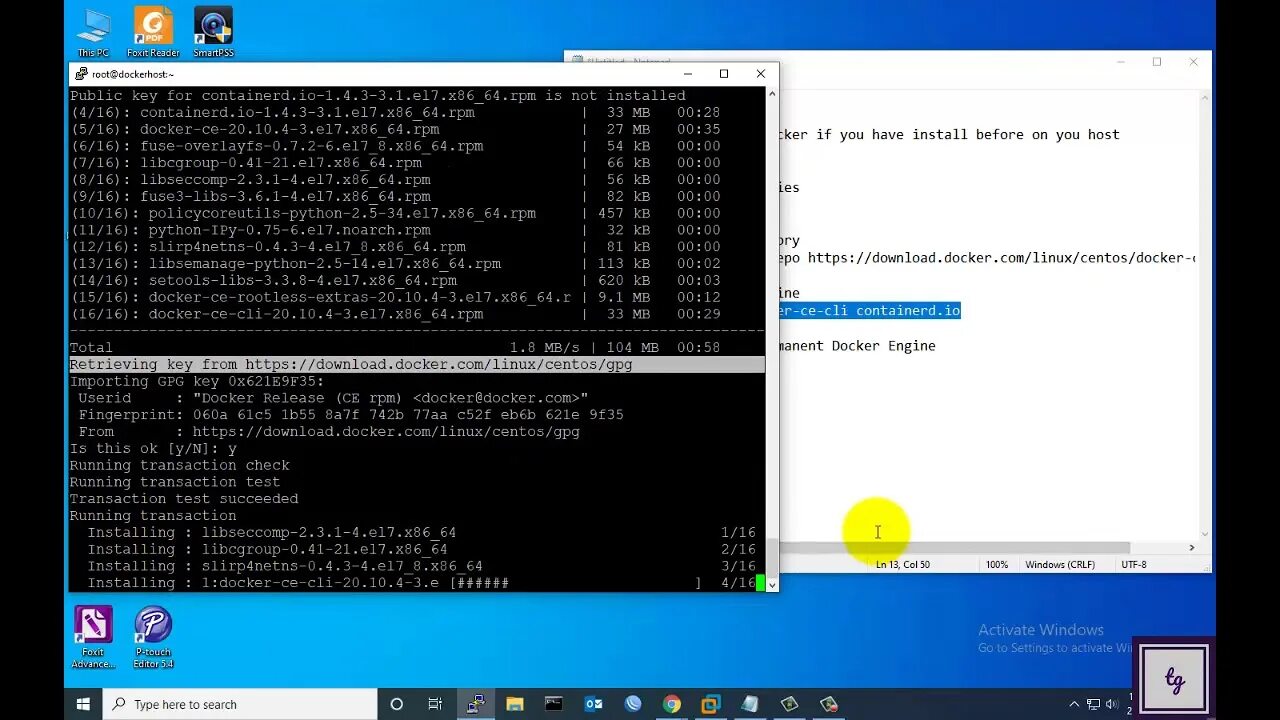Click 'manent Docker Engine' line in Notepad
Screen dimensions: 1280x720
tap(858, 346)
